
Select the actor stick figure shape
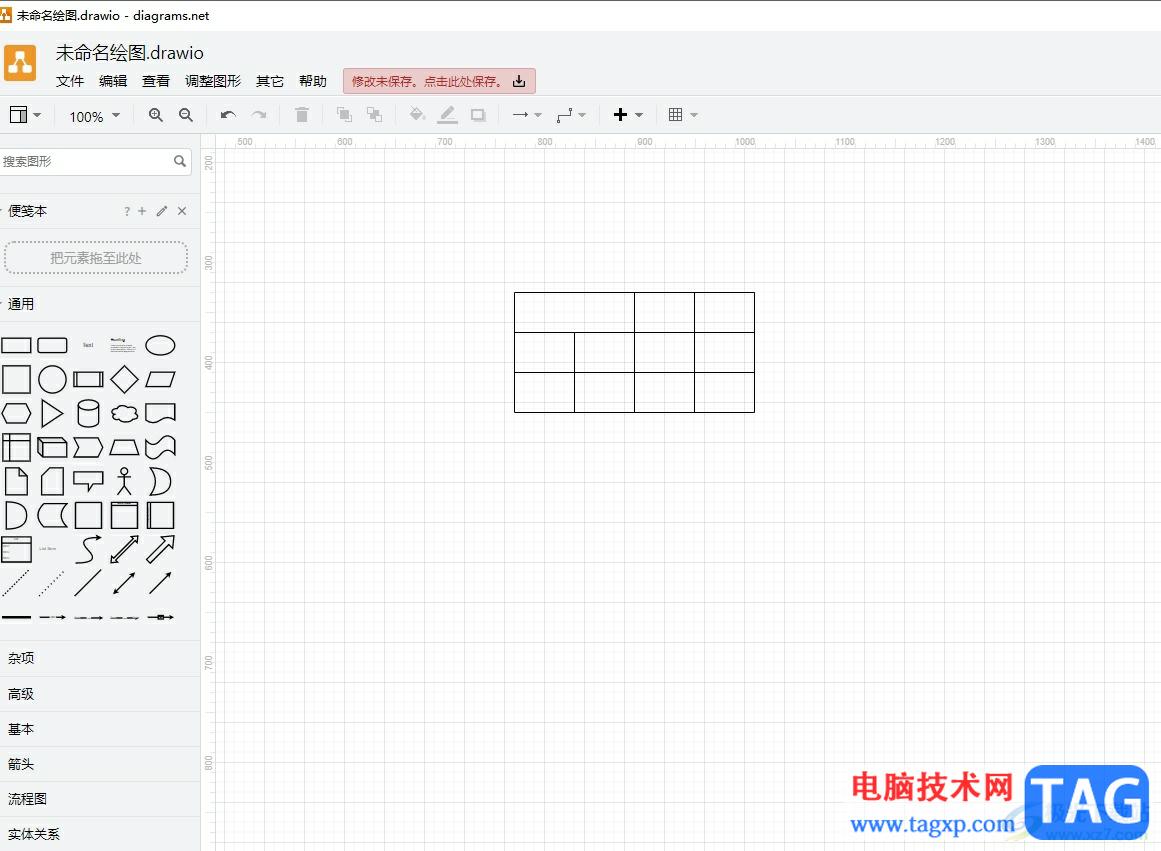click(x=124, y=481)
